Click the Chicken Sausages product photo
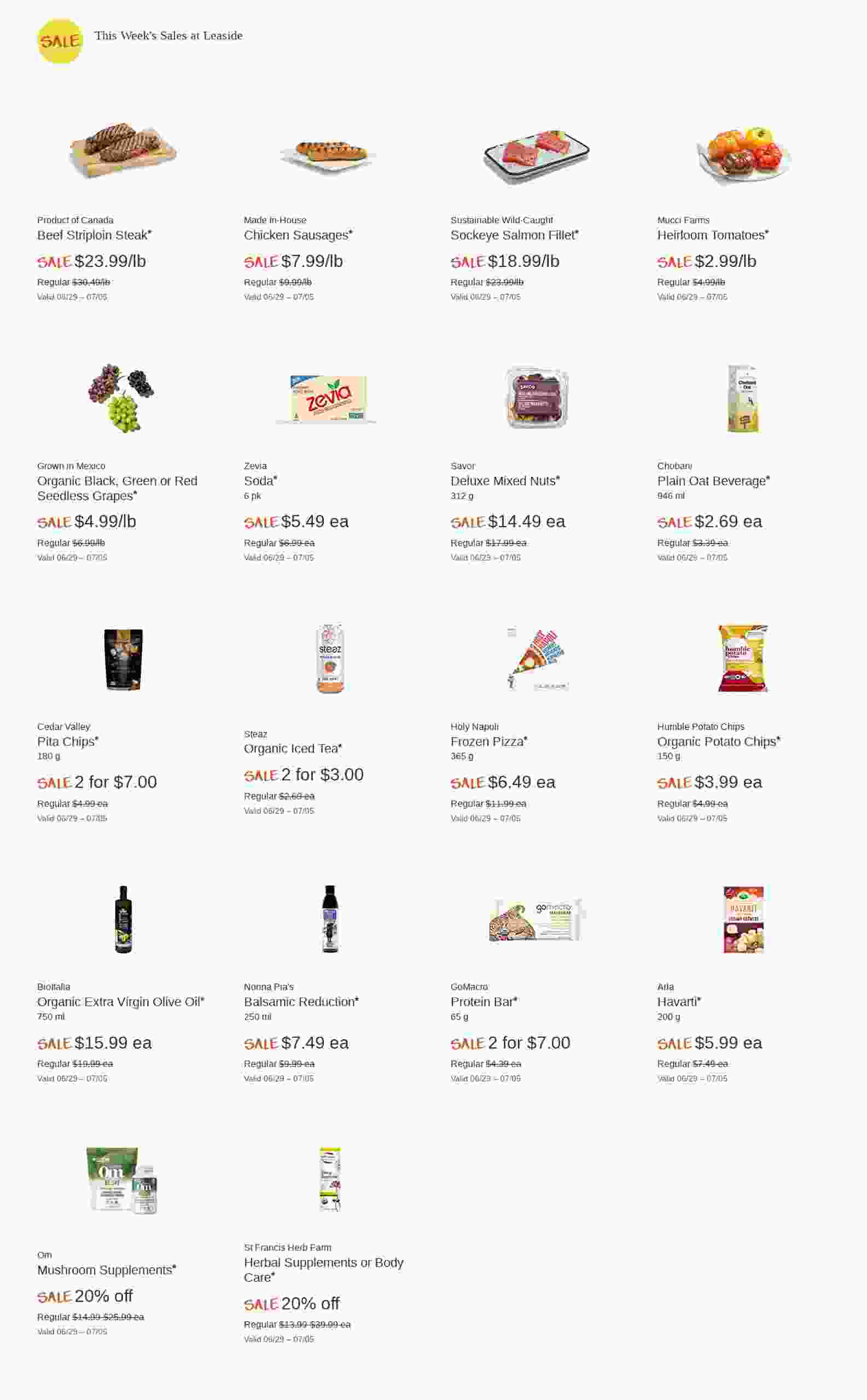The image size is (867, 1400). 330,154
